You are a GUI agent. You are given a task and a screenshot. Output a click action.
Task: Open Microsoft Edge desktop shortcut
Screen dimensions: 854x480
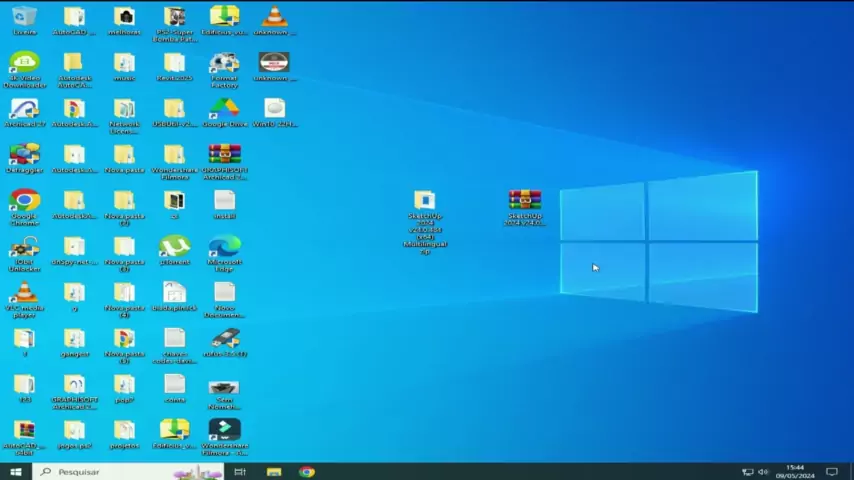(x=224, y=246)
